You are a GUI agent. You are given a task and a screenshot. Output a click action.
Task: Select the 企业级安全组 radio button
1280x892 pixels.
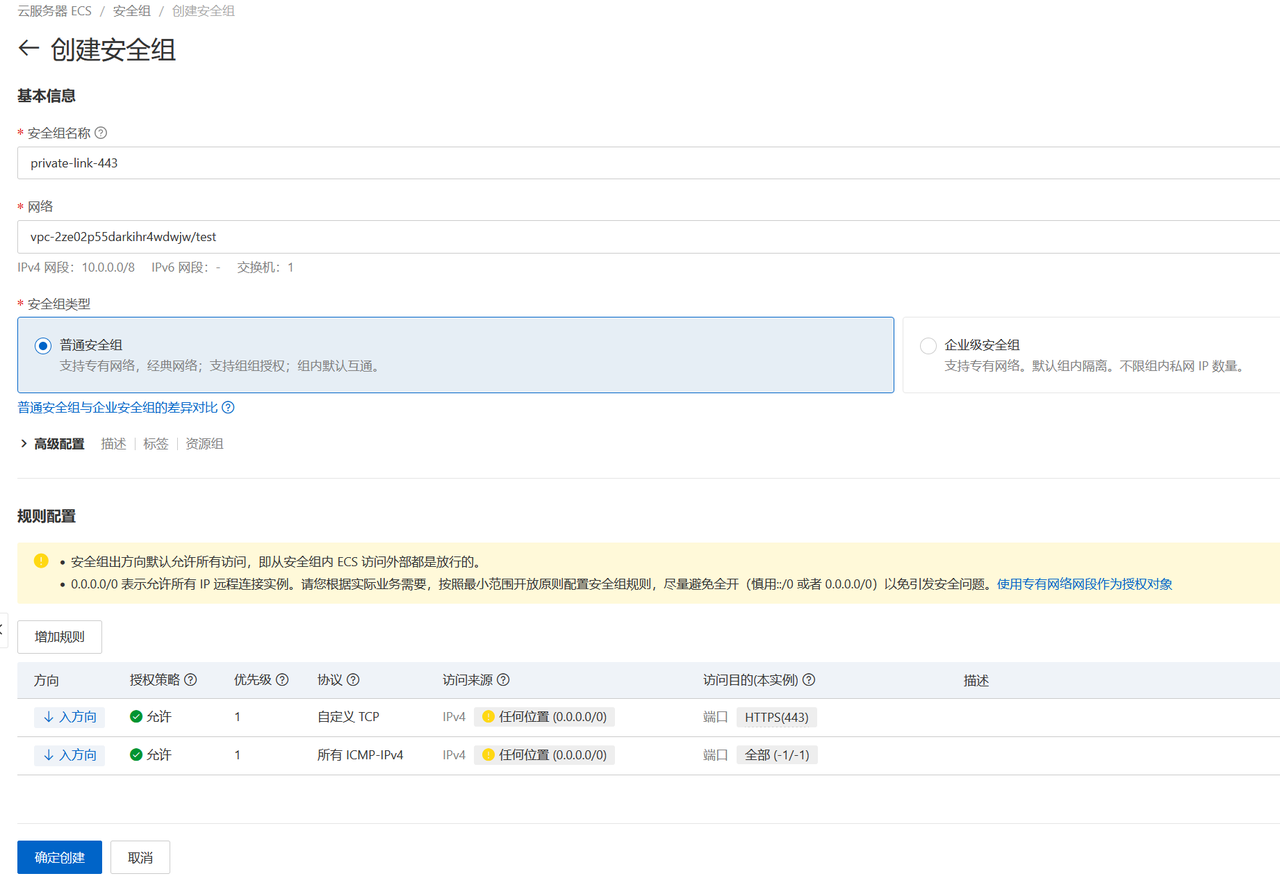(928, 346)
